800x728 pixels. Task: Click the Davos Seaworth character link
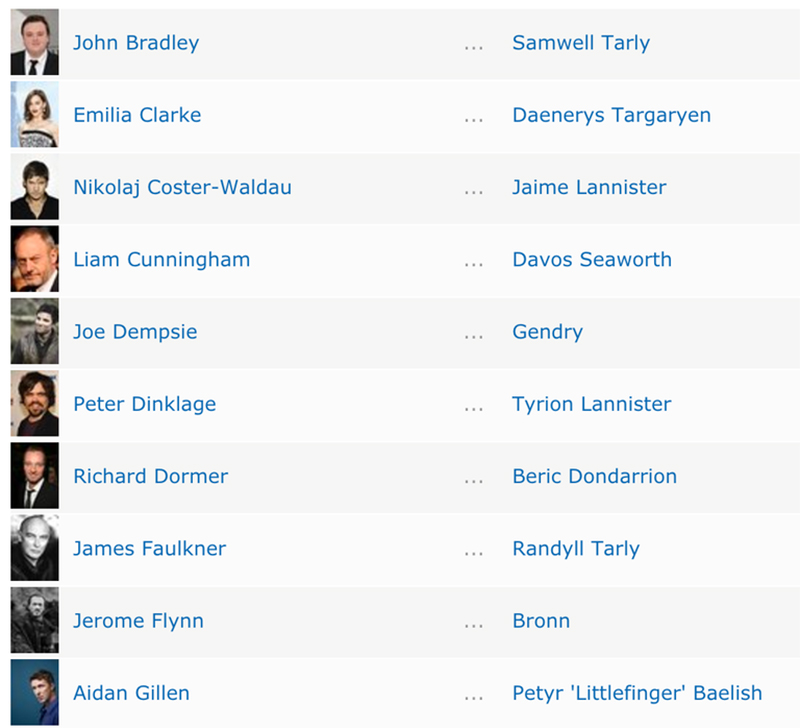(592, 259)
